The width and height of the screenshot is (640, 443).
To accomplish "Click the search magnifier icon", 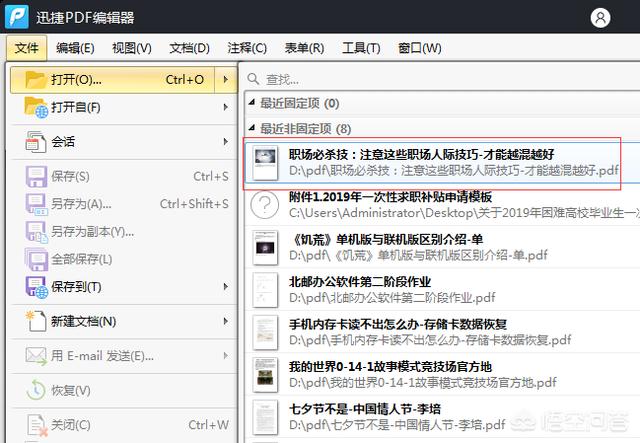I will pyautogui.click(x=253, y=79).
